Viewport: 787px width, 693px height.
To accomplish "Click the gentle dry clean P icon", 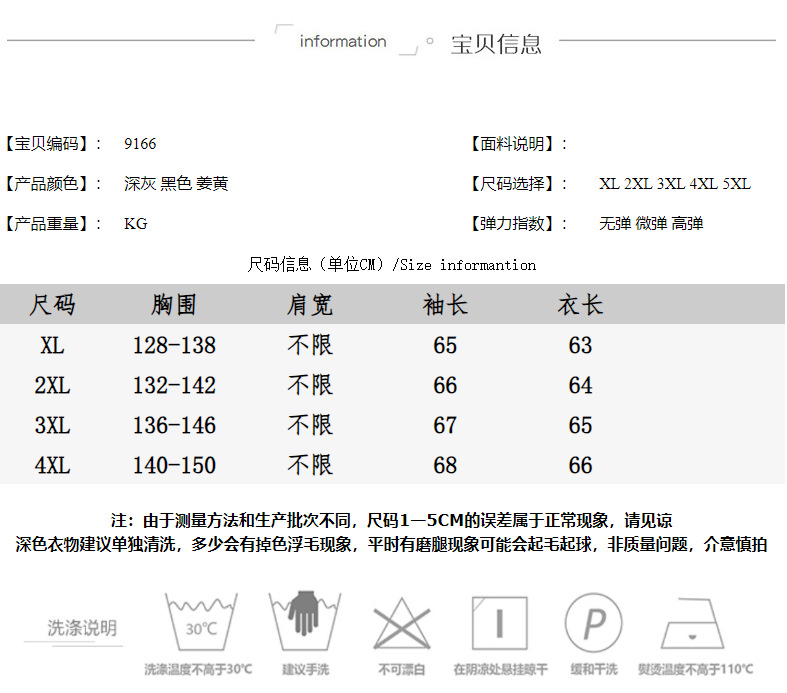I will point(594,623).
